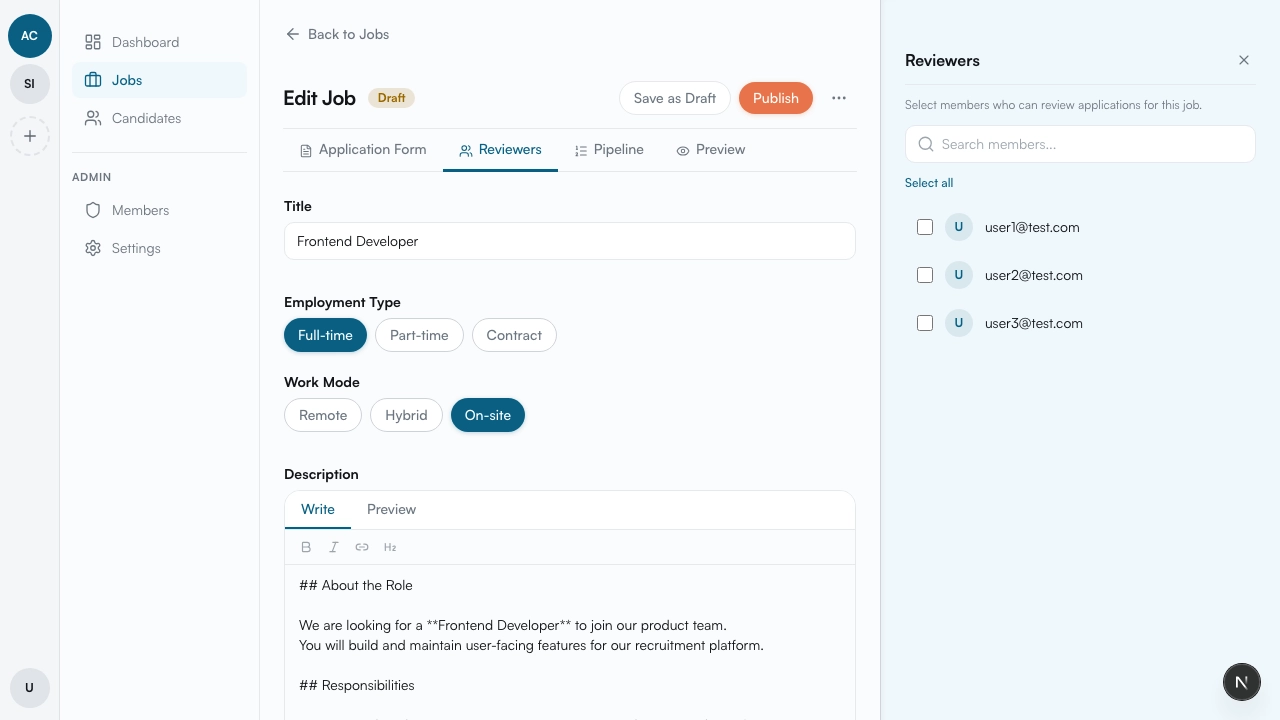Screen dimensions: 1280x720
Task: Go to Dashboard in the sidebar
Action: (x=159, y=42)
